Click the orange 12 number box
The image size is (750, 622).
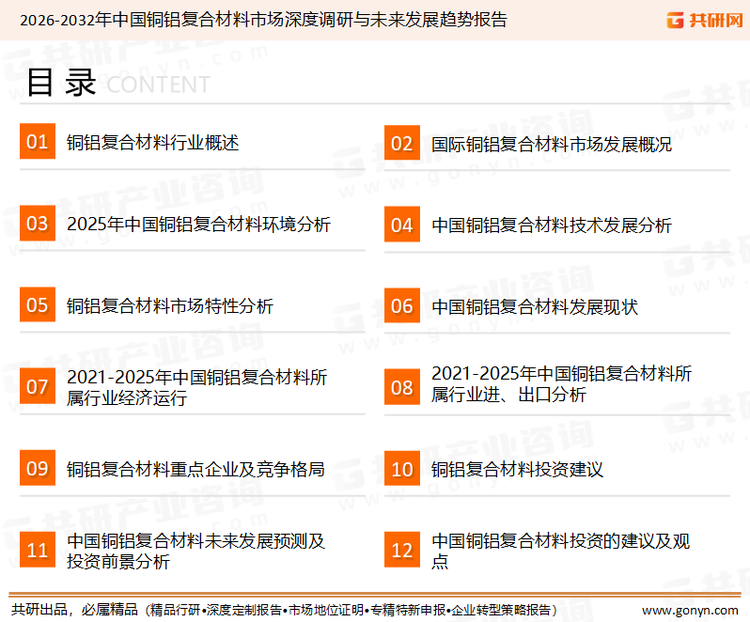point(402,550)
